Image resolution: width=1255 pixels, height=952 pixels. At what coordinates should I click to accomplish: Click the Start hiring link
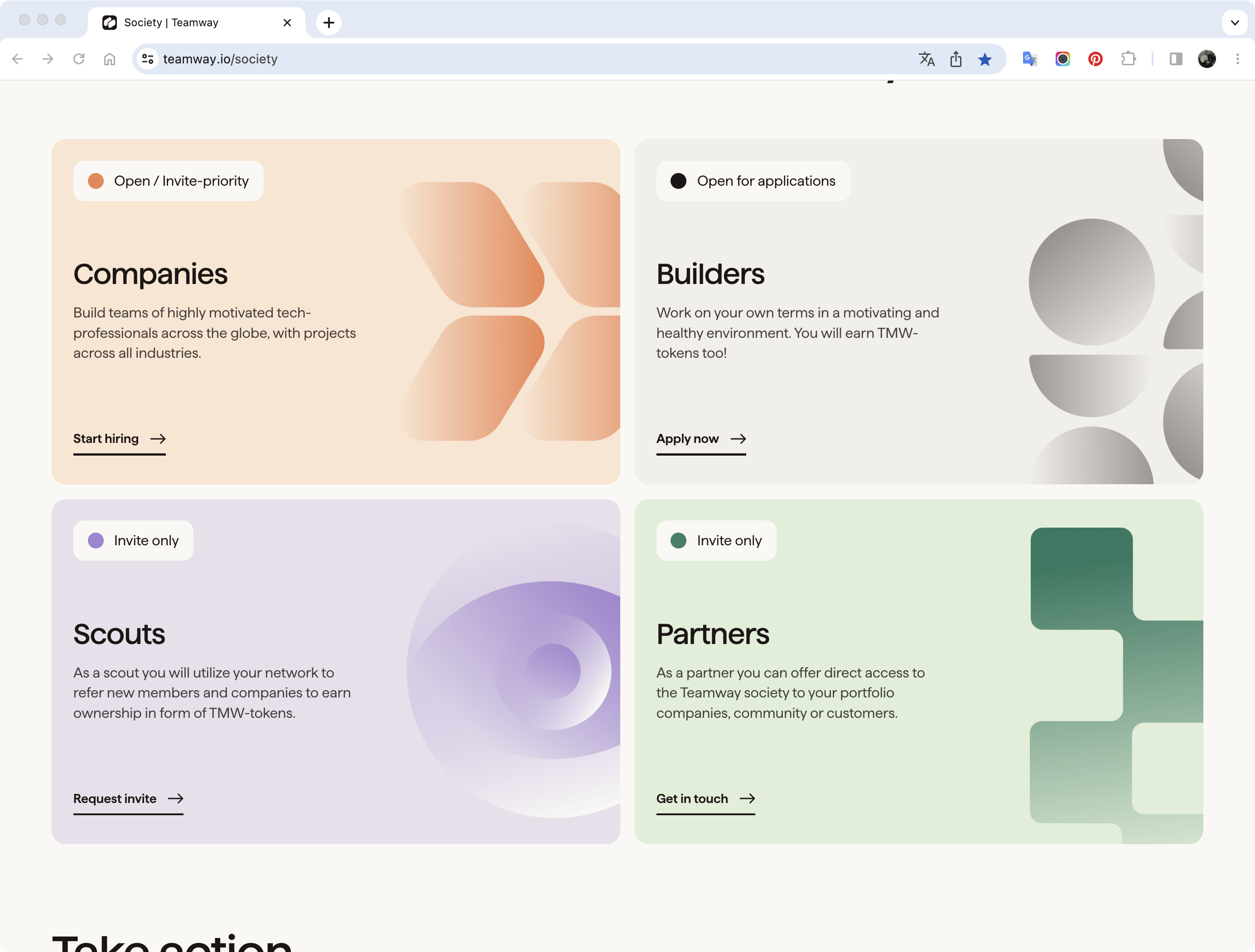(106, 438)
